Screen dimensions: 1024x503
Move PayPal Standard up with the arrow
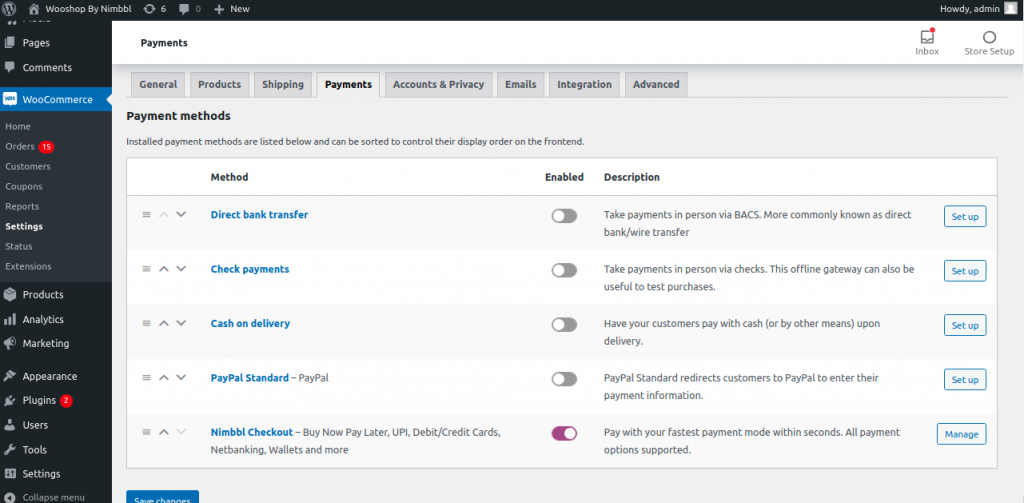165,378
